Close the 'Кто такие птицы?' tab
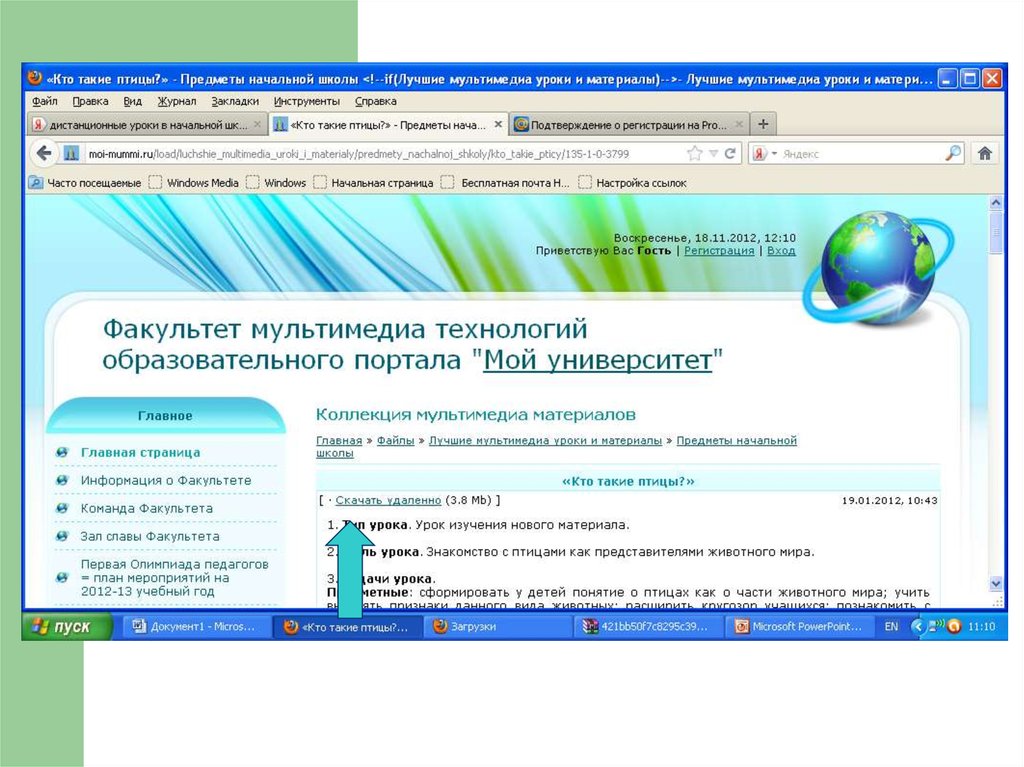Image resolution: width=1024 pixels, height=767 pixels. pyautogui.click(x=499, y=125)
